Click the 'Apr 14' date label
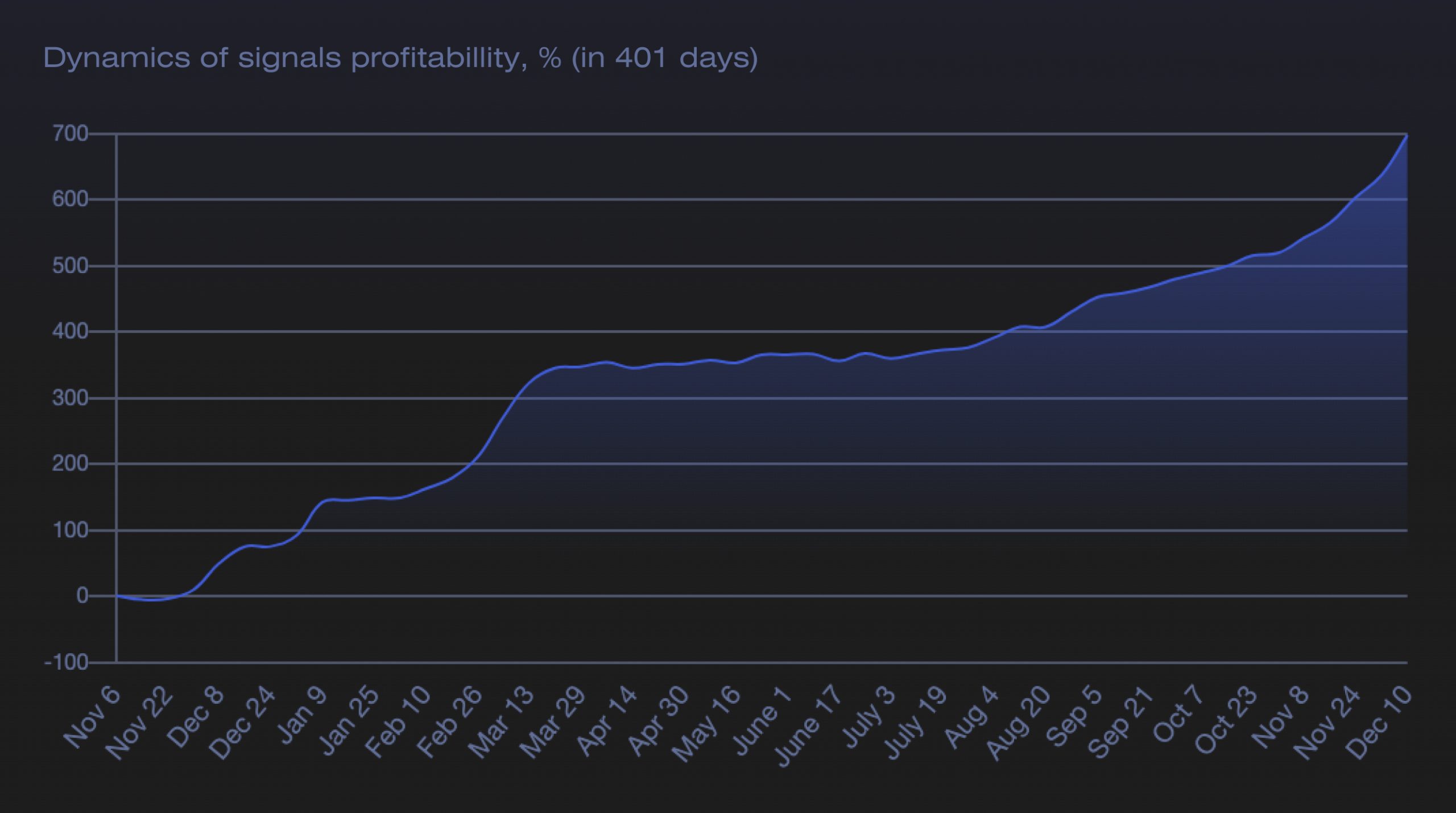Screen dimensions: 1456x813 point(607,720)
